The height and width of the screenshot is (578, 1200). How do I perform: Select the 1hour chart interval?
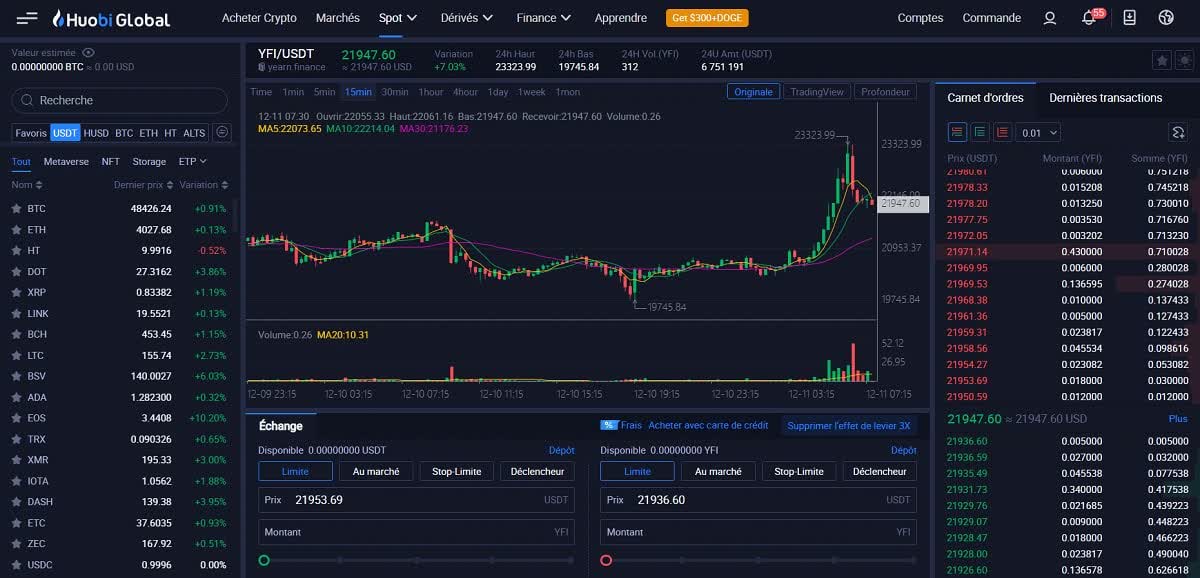[x=431, y=92]
